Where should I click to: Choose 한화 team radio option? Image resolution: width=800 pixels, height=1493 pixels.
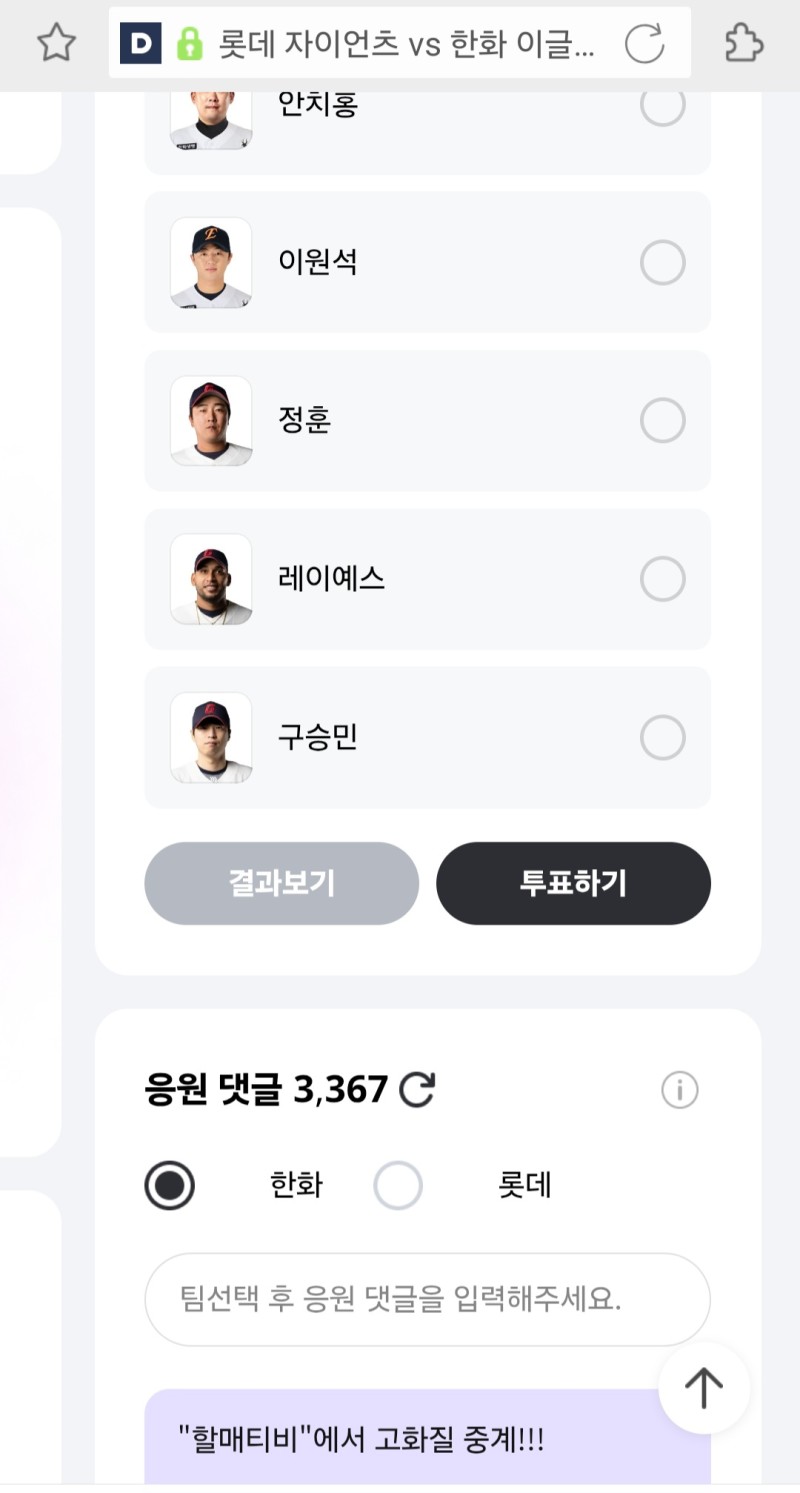pyautogui.click(x=170, y=1186)
